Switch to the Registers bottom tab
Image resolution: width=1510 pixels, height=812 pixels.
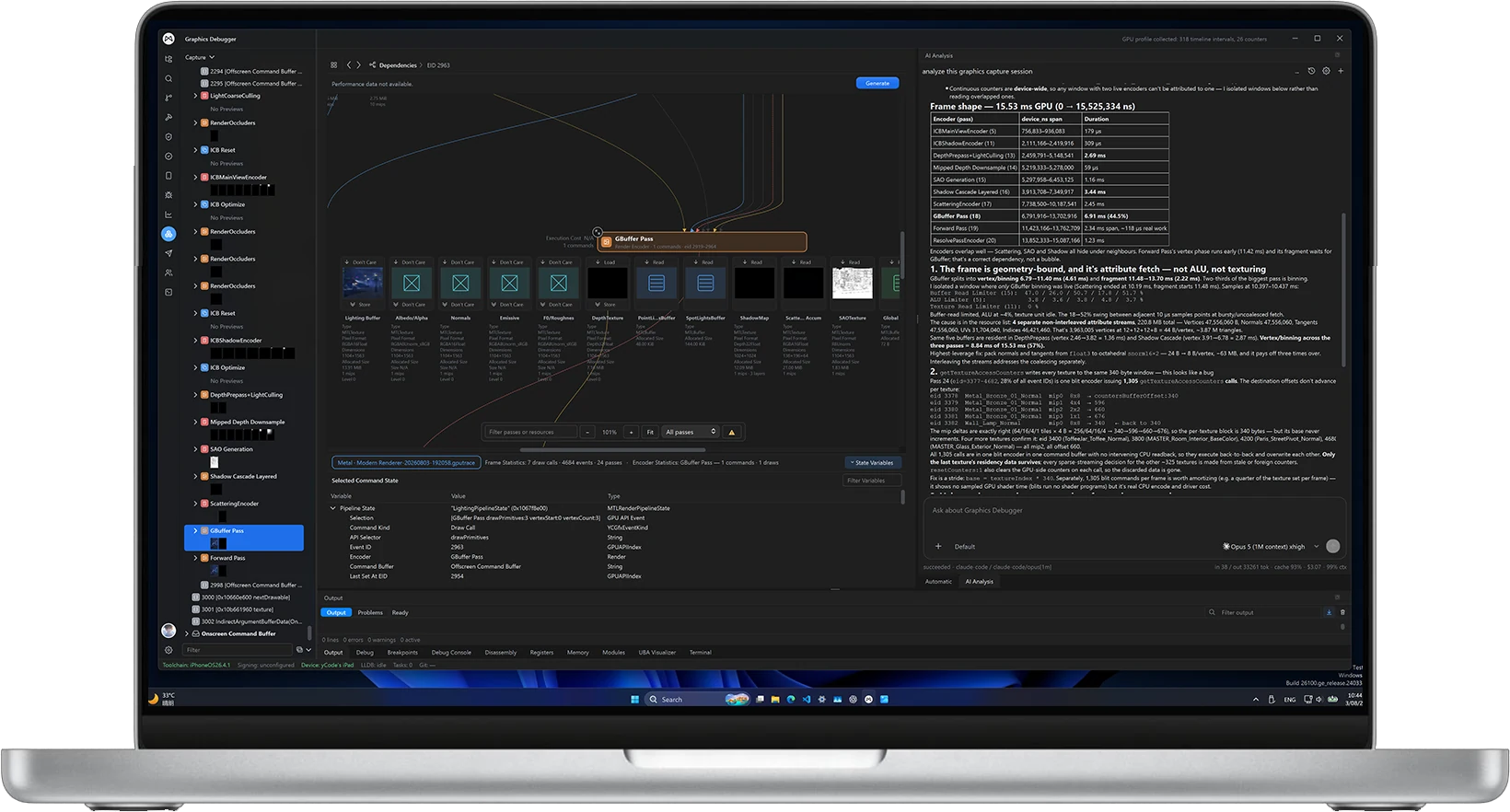point(542,653)
